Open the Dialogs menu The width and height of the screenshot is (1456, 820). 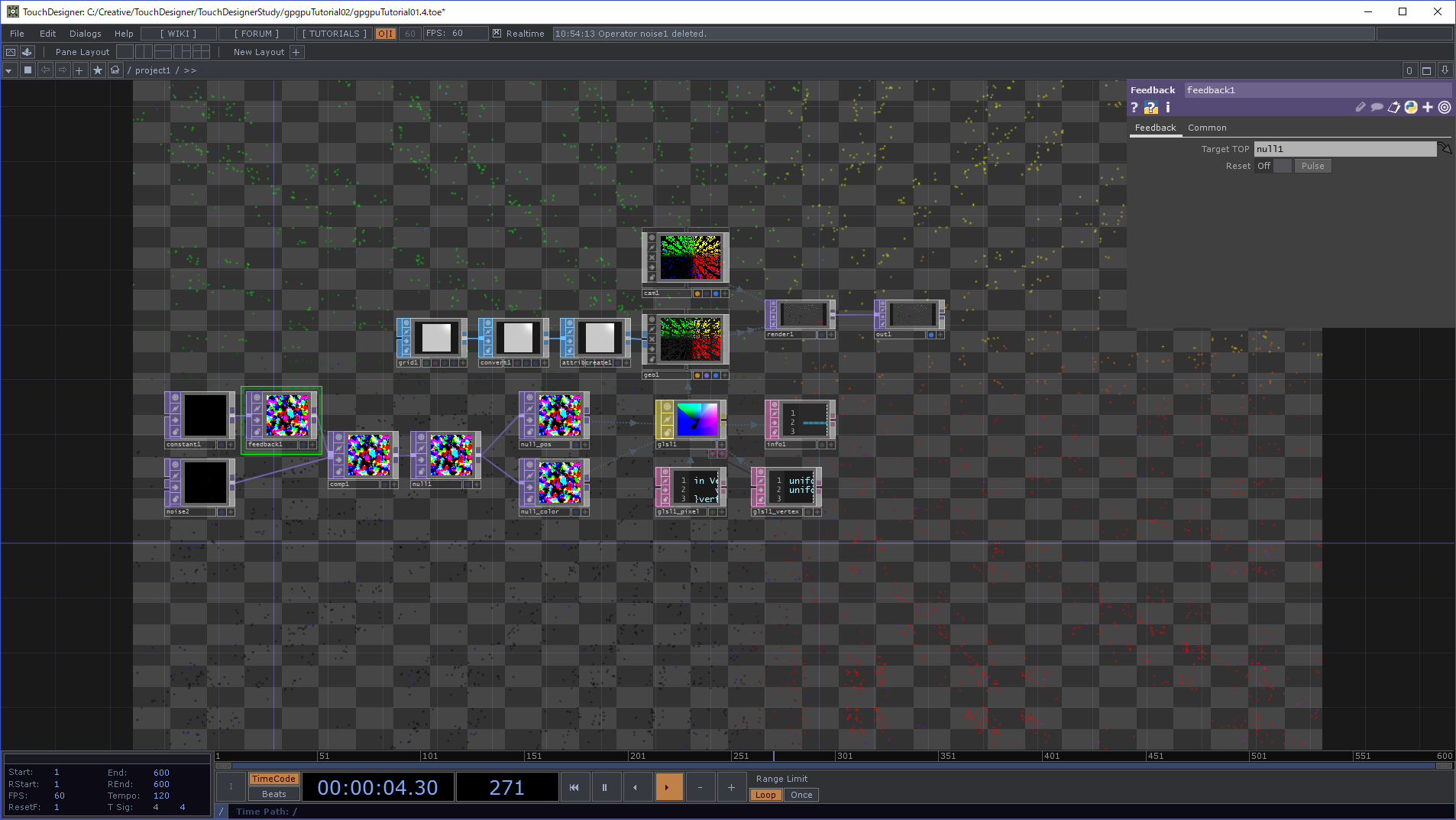85,34
